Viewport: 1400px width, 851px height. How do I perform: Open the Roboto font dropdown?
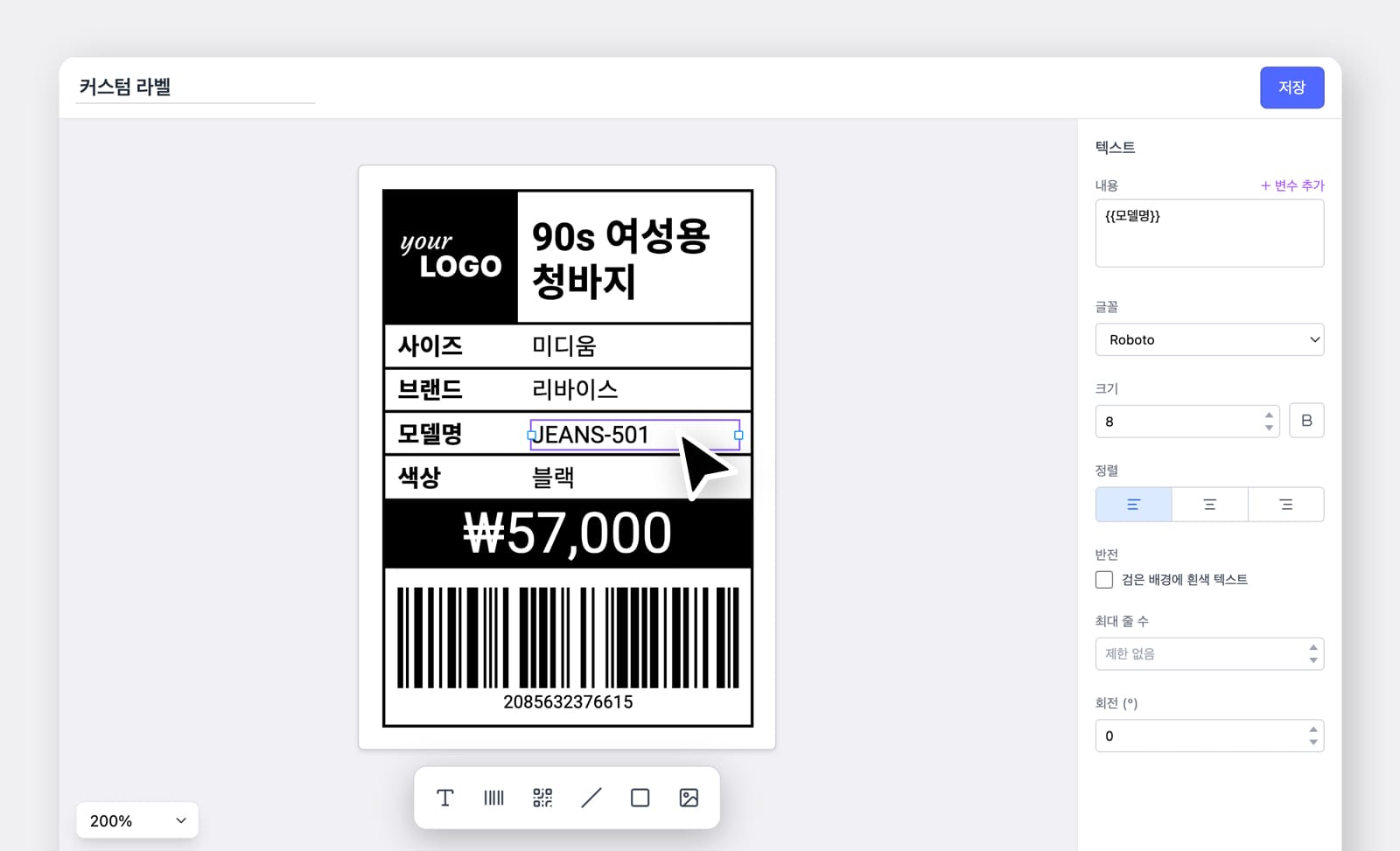[x=1209, y=339]
